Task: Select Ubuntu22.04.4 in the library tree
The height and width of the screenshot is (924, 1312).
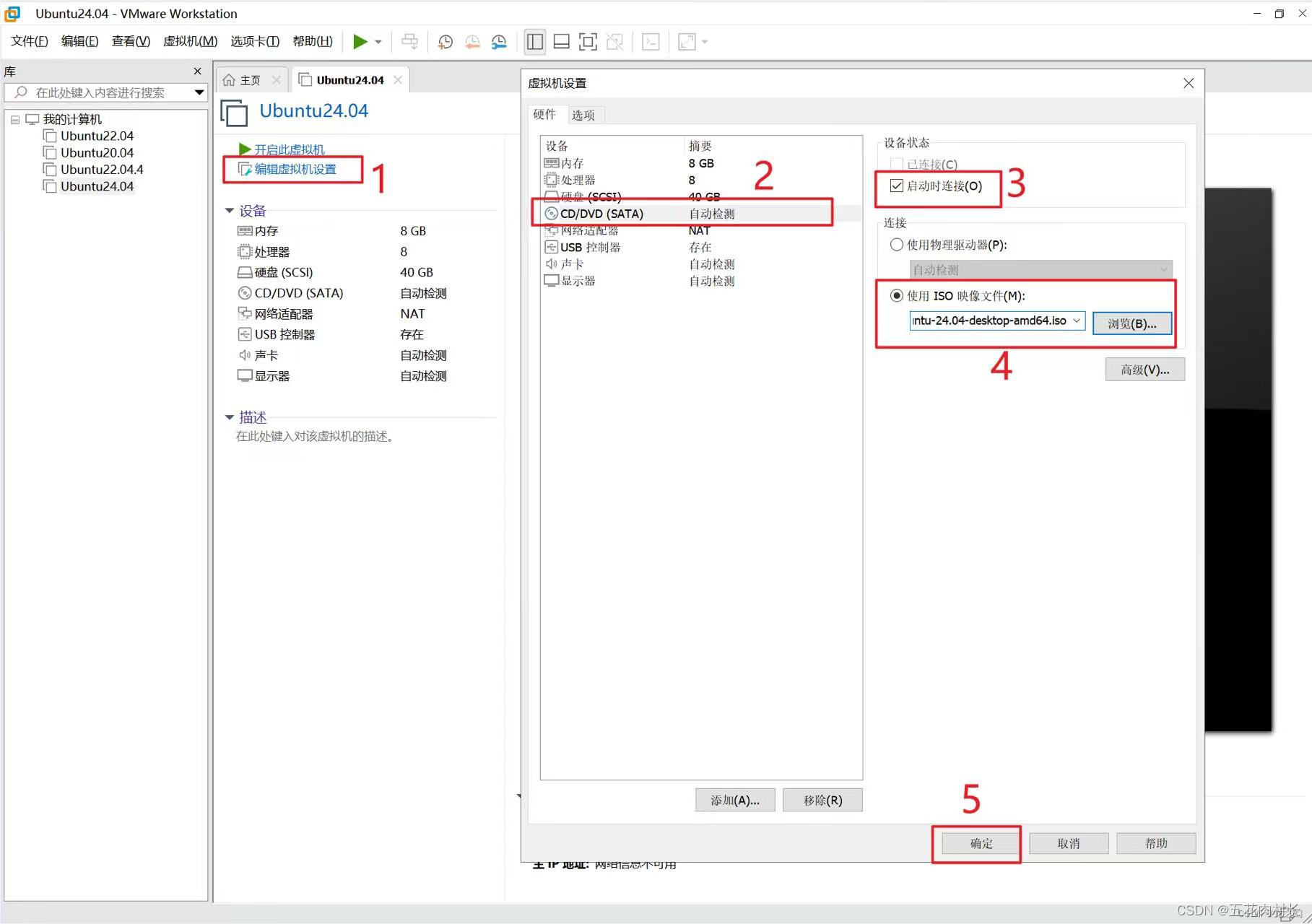Action: (x=102, y=170)
